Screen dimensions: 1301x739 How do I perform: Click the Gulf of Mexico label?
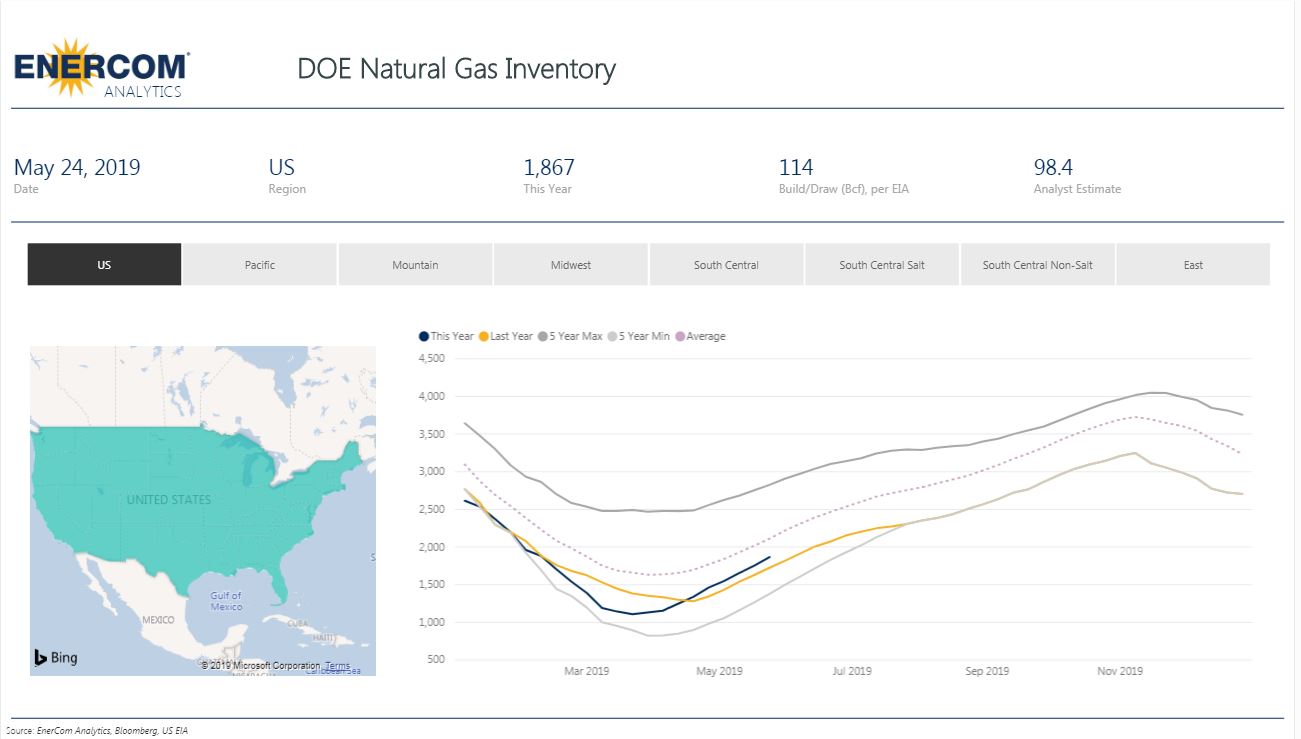coord(226,601)
